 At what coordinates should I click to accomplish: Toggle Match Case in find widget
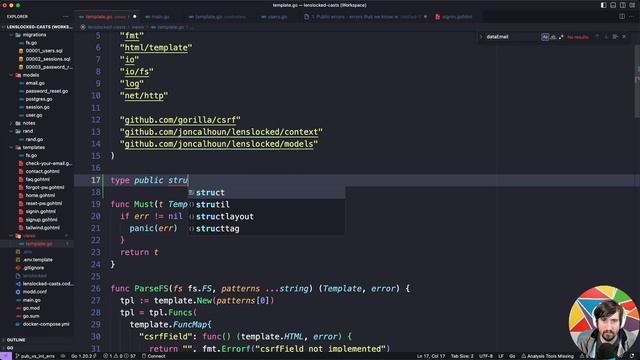click(x=545, y=37)
